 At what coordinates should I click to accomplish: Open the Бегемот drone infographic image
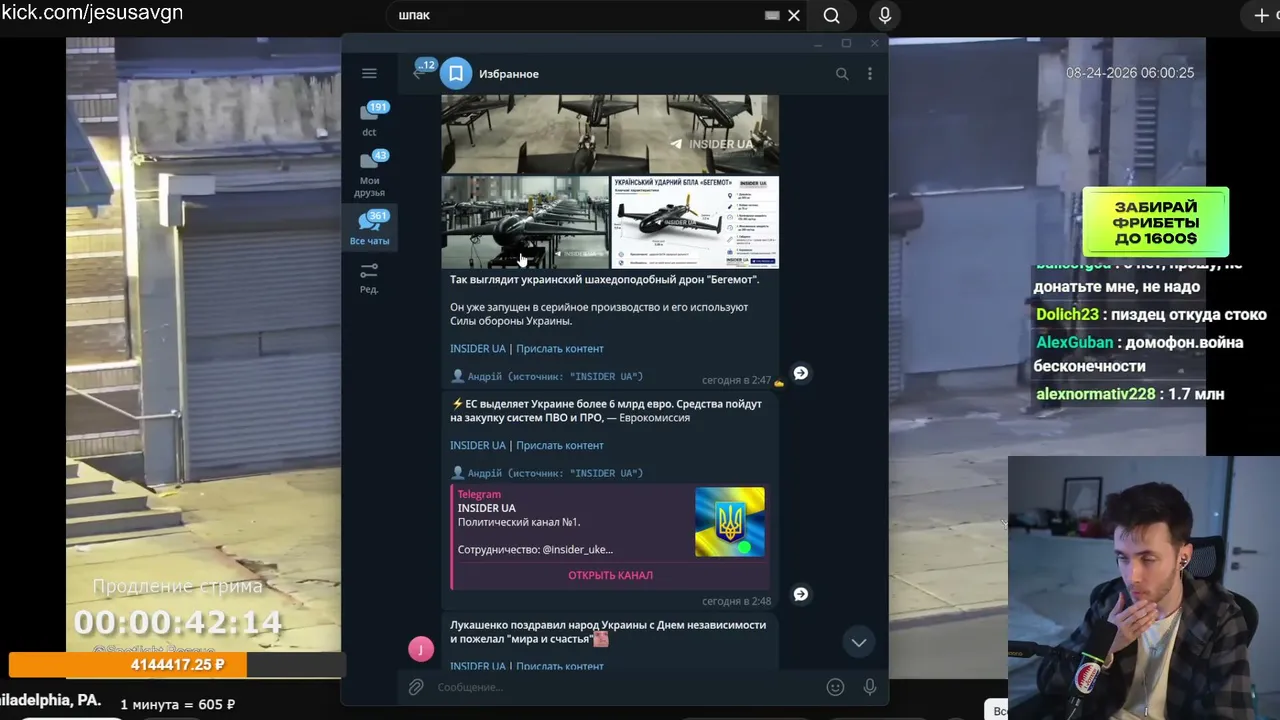coord(695,222)
